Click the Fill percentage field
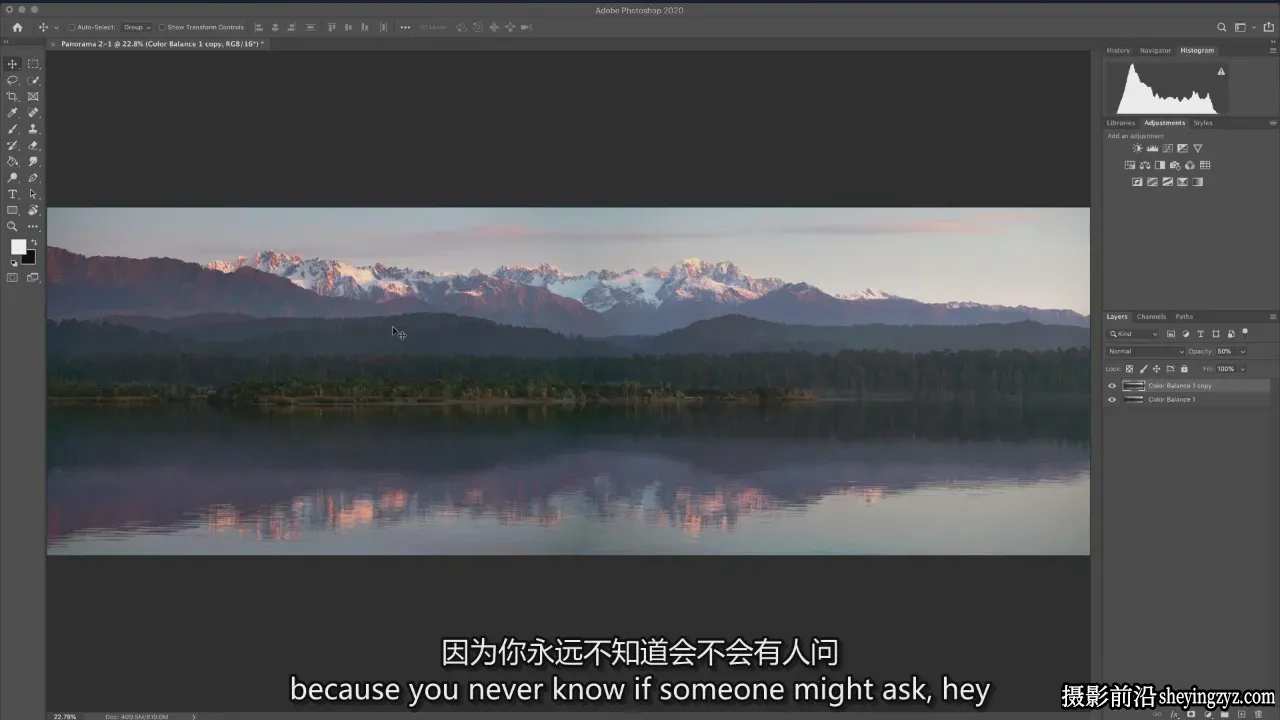 click(x=1226, y=369)
